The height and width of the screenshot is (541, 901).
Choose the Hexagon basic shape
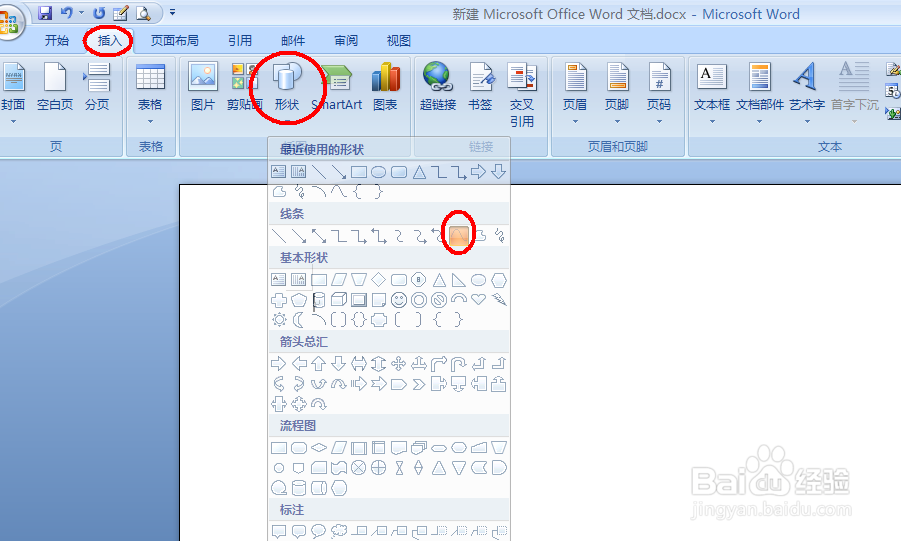tap(498, 280)
